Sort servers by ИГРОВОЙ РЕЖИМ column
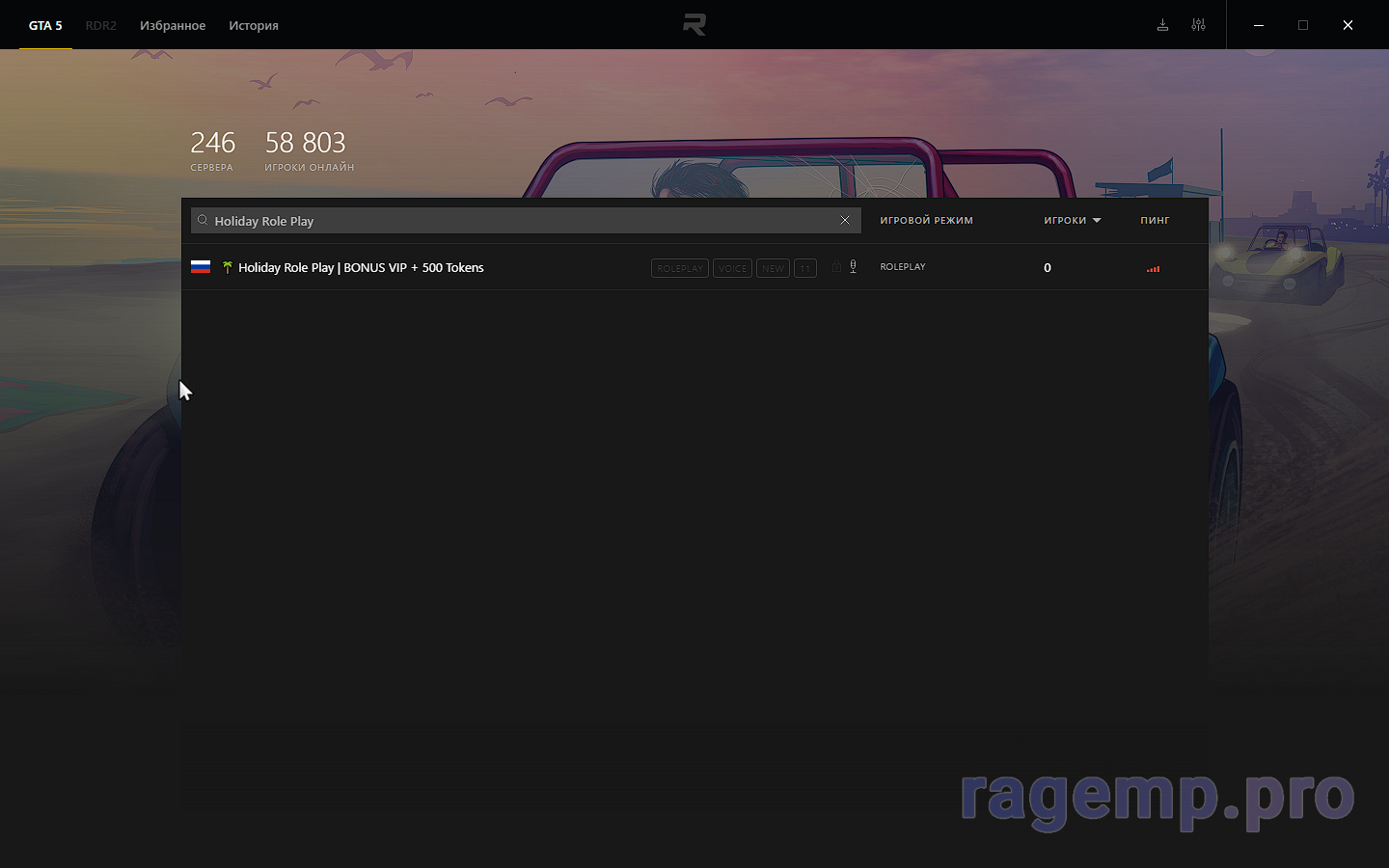Image resolution: width=1389 pixels, height=868 pixels. [x=926, y=221]
